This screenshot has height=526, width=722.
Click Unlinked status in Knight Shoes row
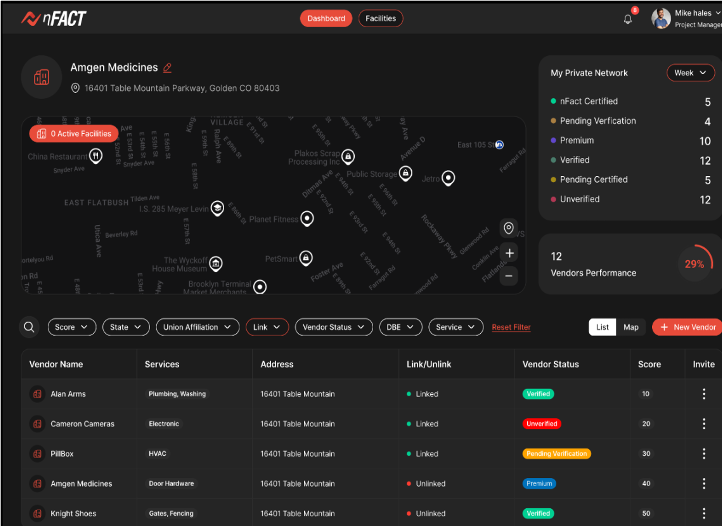[x=426, y=514]
